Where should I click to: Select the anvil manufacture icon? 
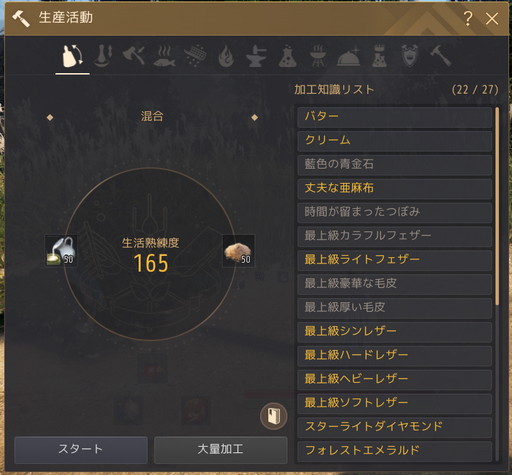256,56
